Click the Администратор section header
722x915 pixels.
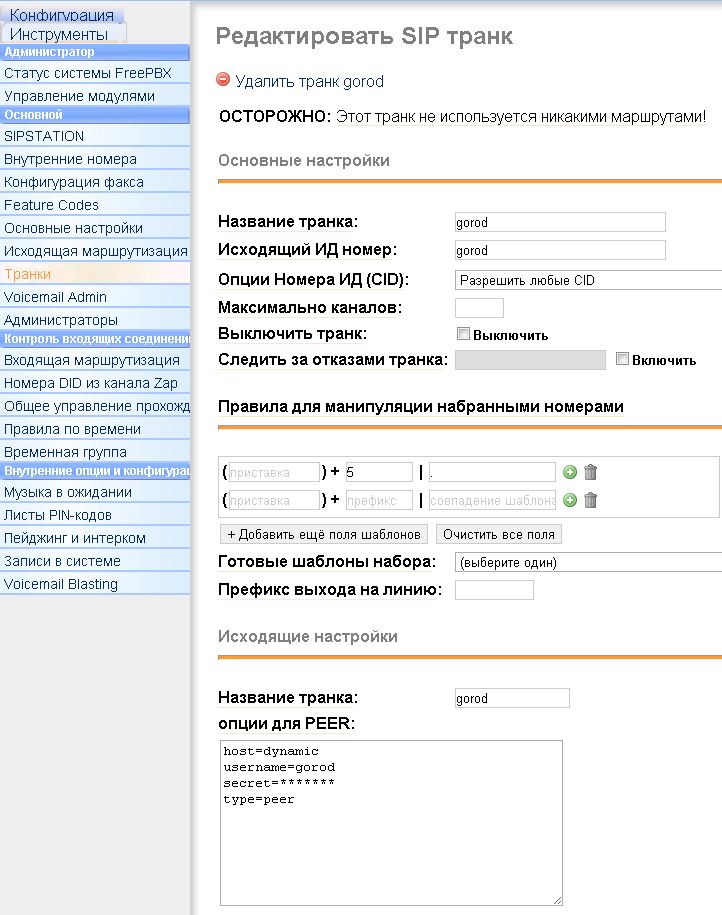coord(95,52)
